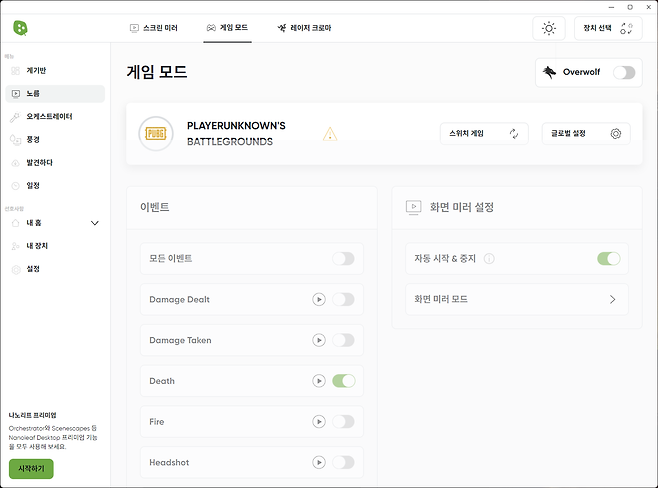
Task: Play the Fire event preview
Action: pos(319,422)
